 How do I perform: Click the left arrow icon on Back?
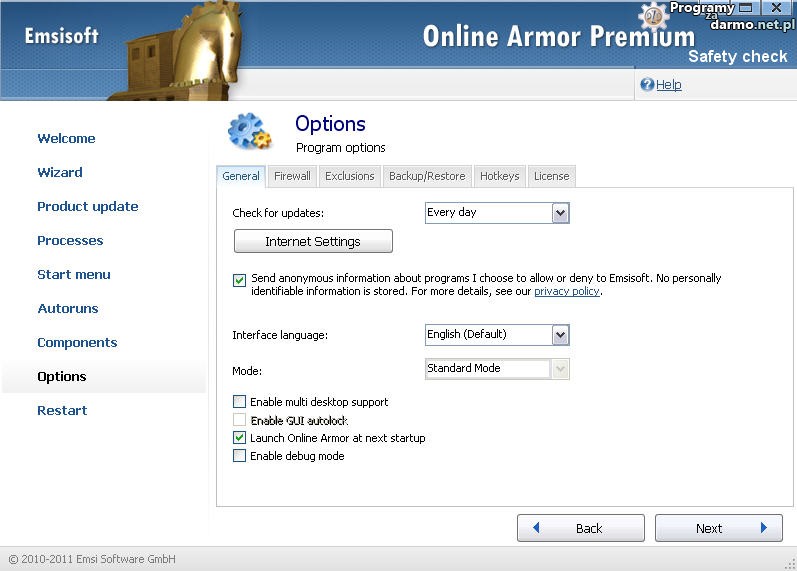click(x=536, y=528)
